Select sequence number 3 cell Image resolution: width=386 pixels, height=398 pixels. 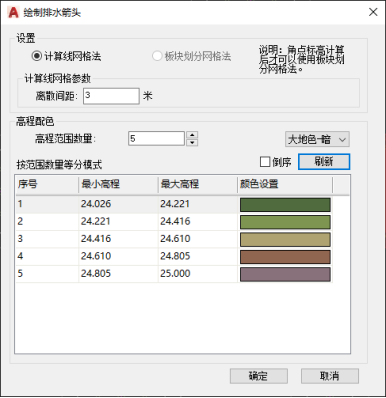[47, 239]
